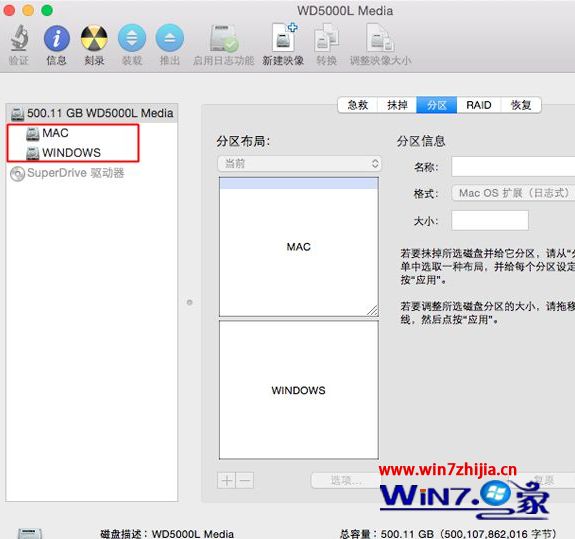Click the red close window button
This screenshot has height=539, width=575.
click(x=9, y=10)
